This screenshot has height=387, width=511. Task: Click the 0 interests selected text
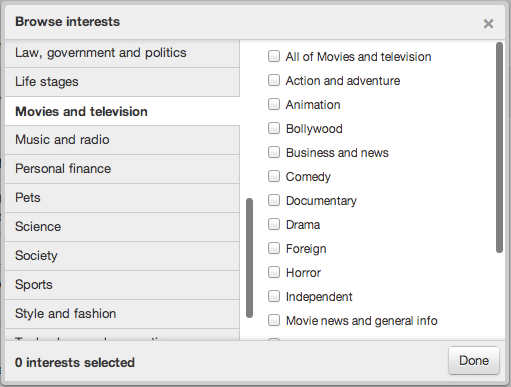coord(75,362)
